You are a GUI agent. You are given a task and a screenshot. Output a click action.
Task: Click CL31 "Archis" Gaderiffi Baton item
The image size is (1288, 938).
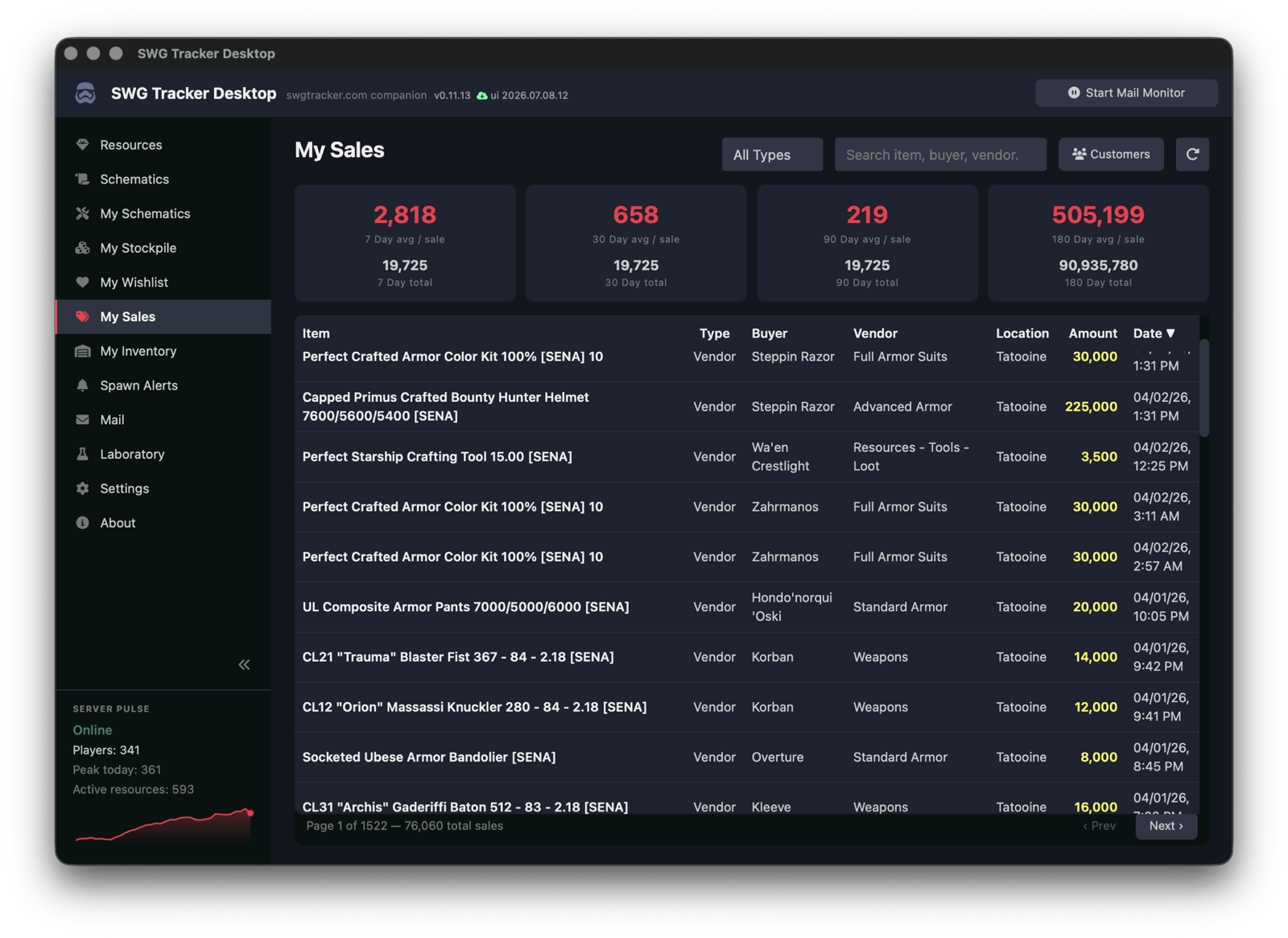point(465,806)
